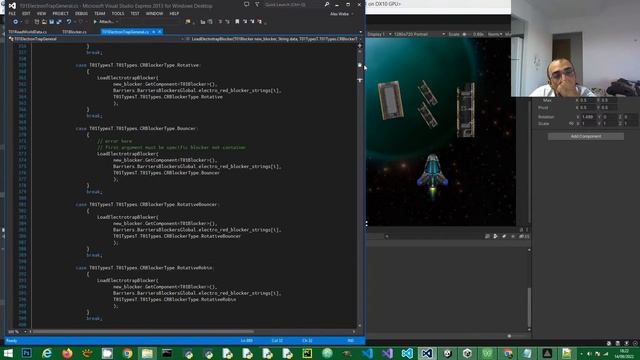Viewport: 640px width, 360px height.
Task: Click 'case T01TypesT.T01Types.CRBlockerType.Bouncer:' code line
Action: pyautogui.click(x=136, y=128)
